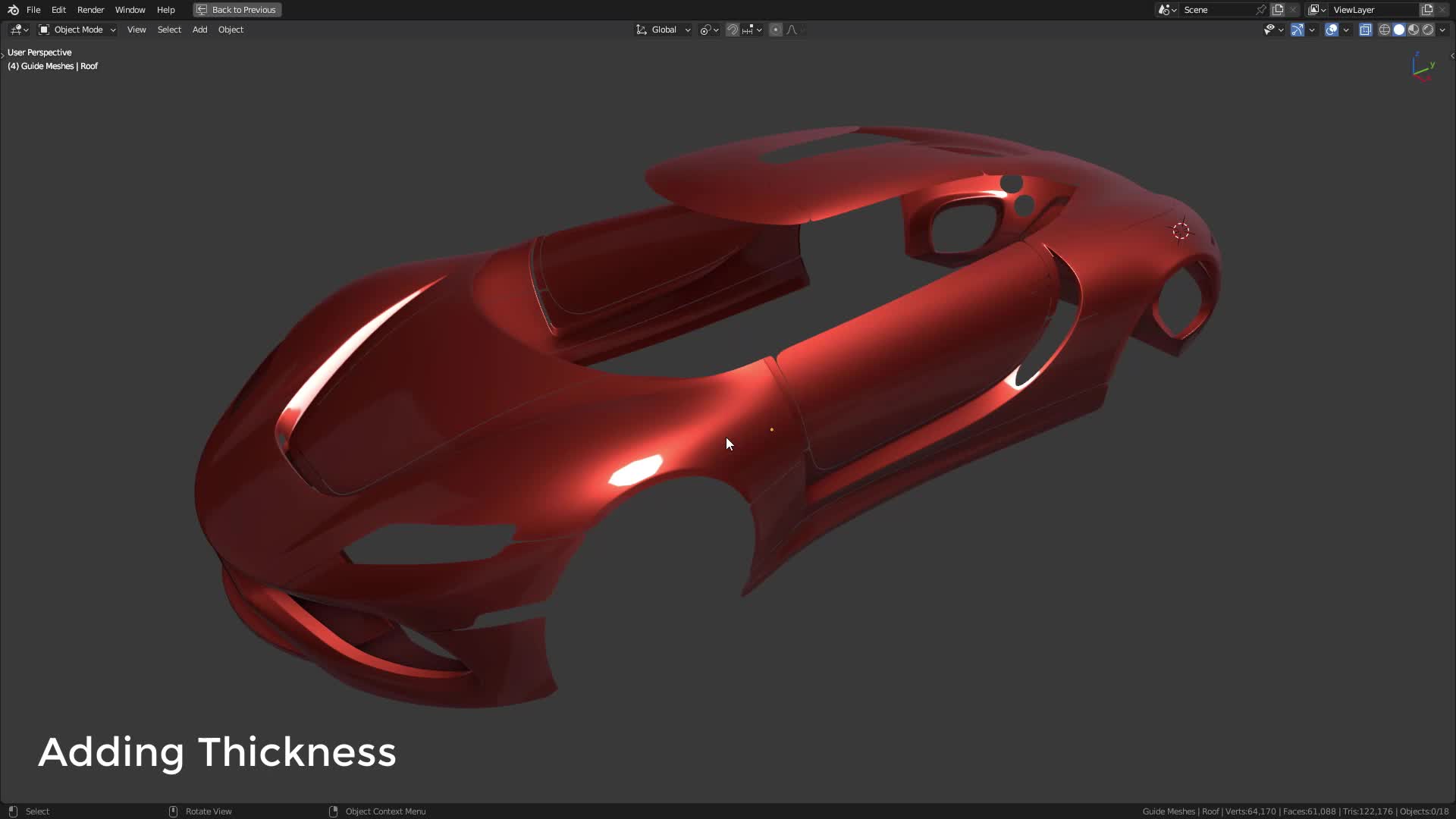Open the selectability and visibility popover
This screenshot has width=1456, height=819.
1273,30
